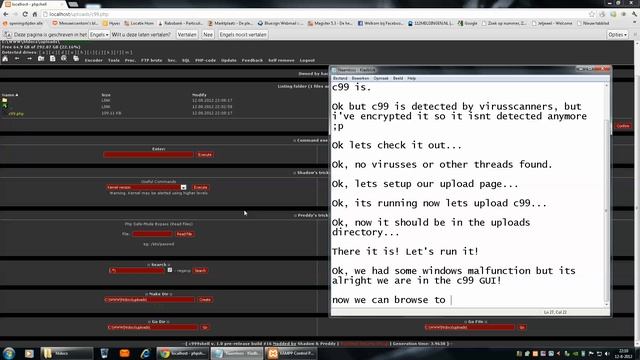The height and width of the screenshot is (360, 640).
Task: Open the Chrome wrench menu
Action: [x=634, y=14]
